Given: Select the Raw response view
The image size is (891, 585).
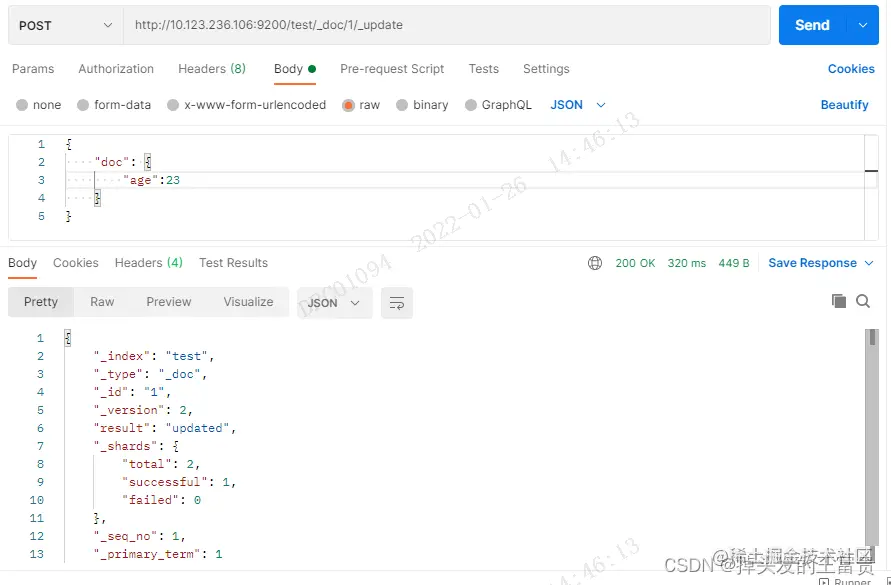Looking at the screenshot, I should pos(102,302).
